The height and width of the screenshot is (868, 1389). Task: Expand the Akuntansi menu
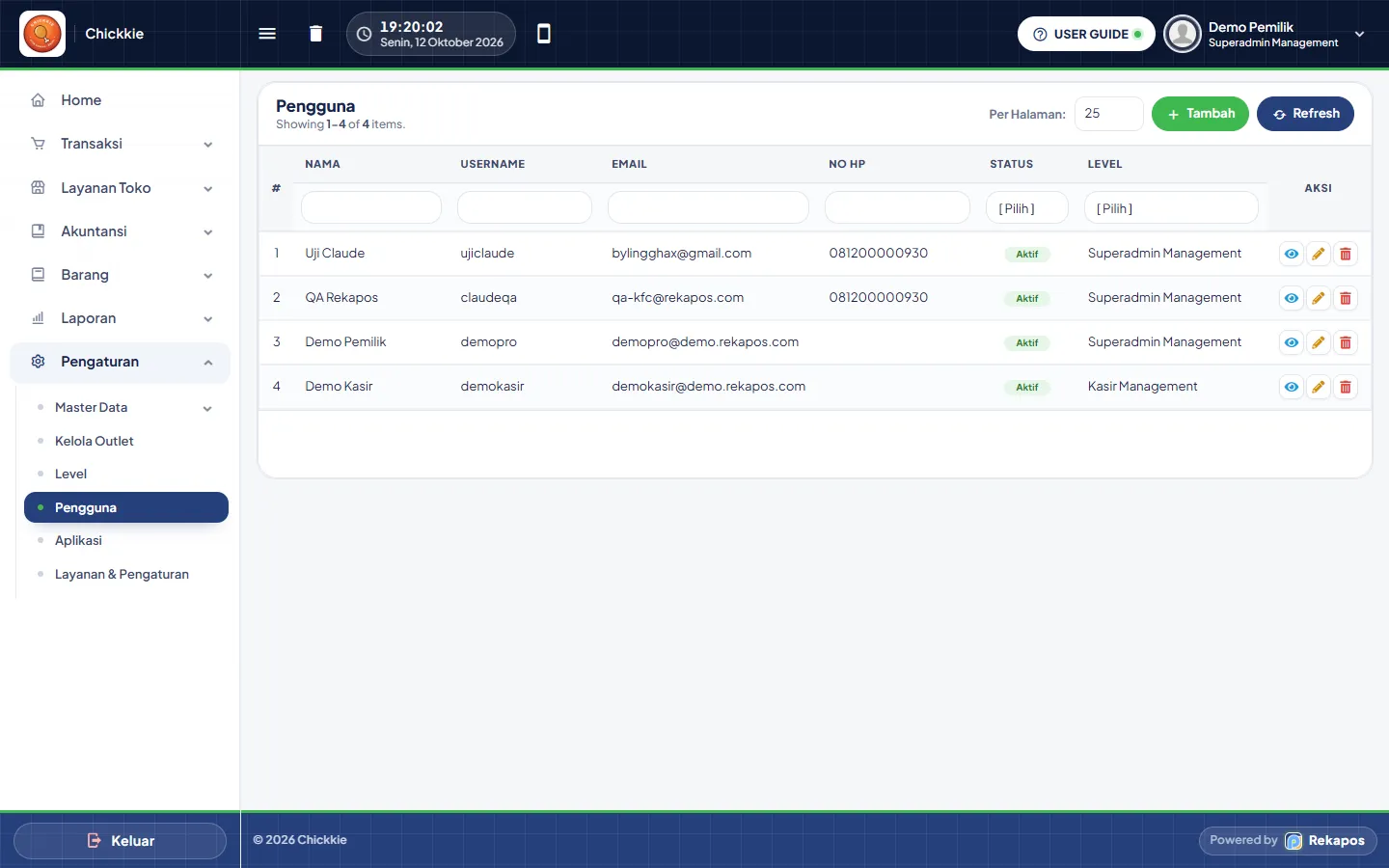pos(120,231)
